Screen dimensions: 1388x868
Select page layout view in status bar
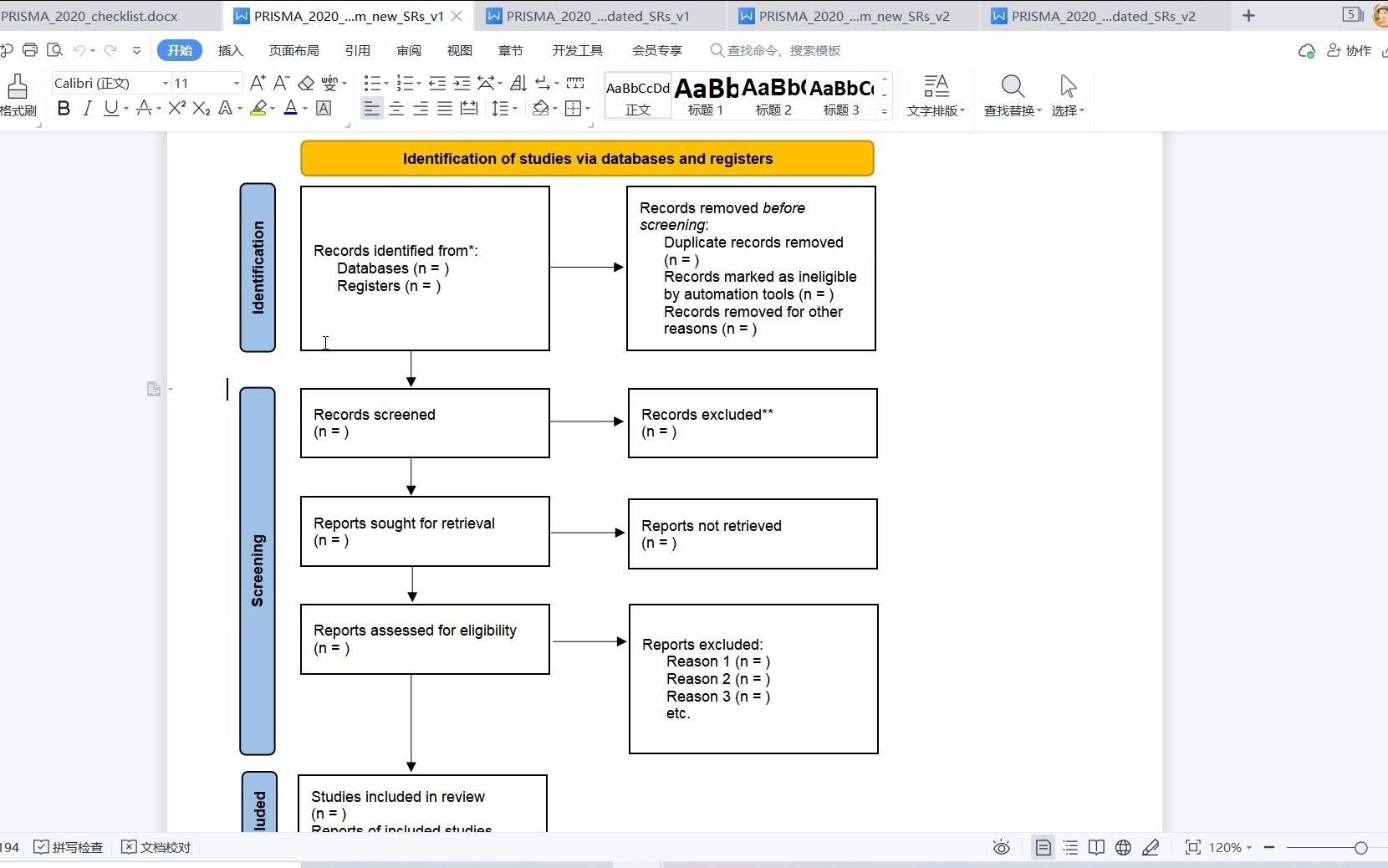pos(1044,848)
